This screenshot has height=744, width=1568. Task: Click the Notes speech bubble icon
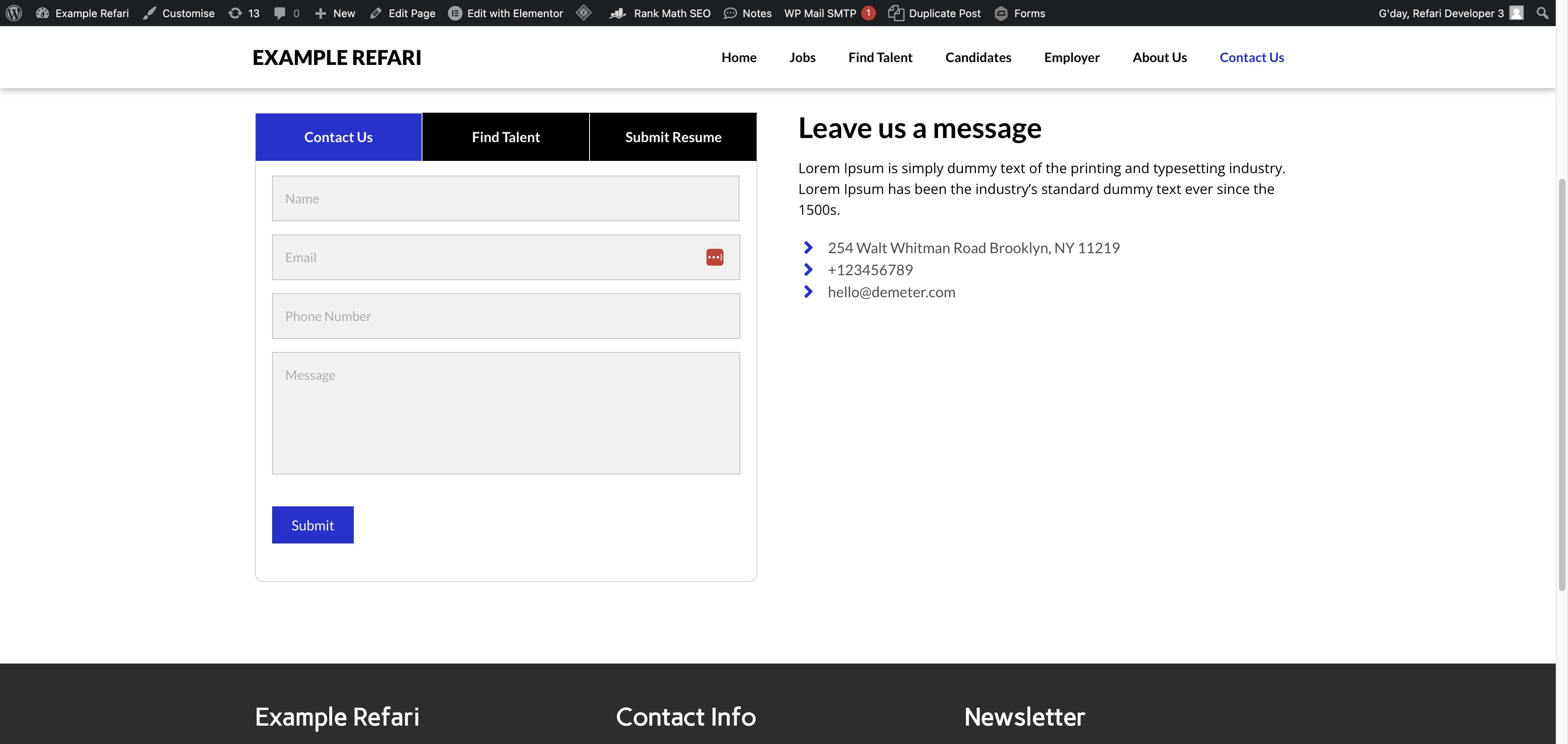(x=730, y=13)
